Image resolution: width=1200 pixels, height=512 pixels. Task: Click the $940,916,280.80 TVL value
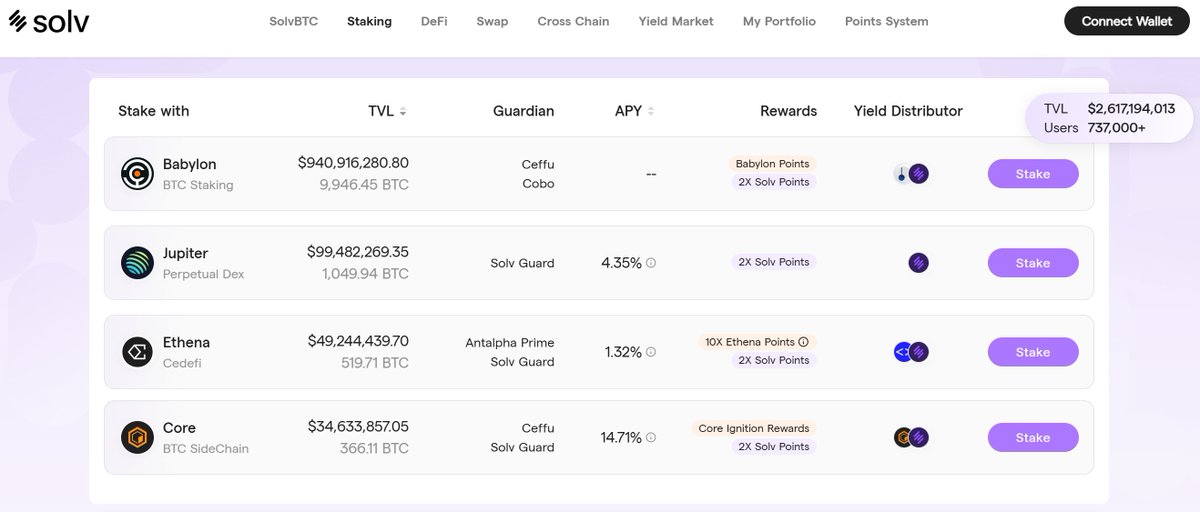353,163
